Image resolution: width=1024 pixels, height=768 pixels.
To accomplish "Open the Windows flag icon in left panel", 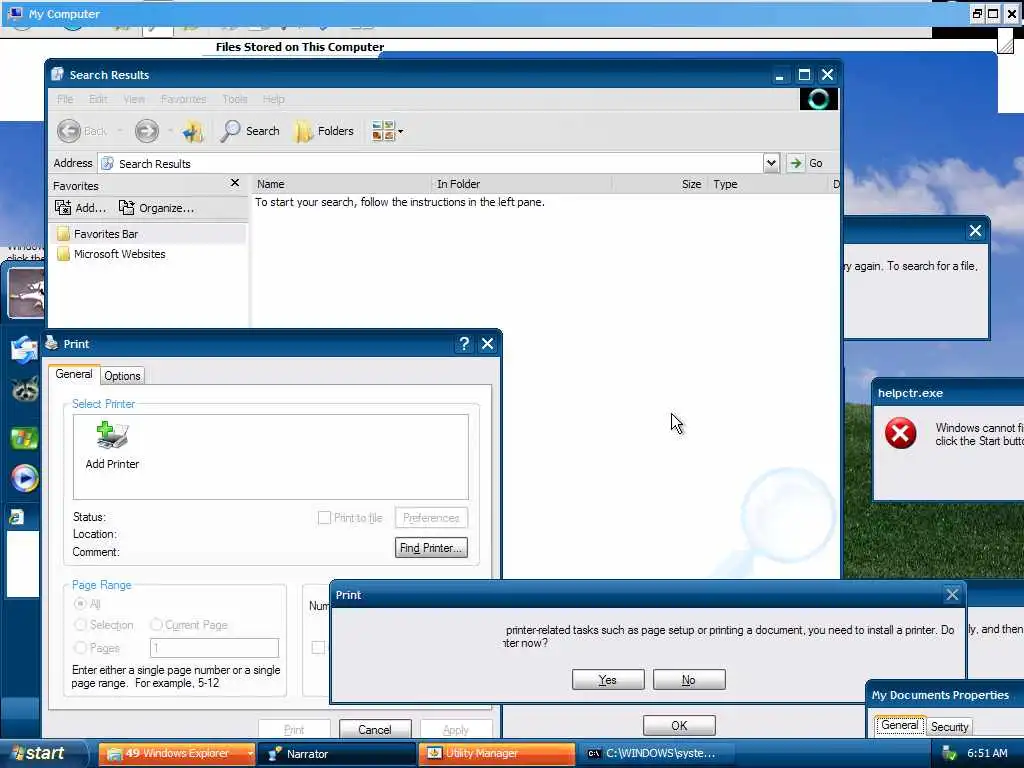I will coord(24,438).
